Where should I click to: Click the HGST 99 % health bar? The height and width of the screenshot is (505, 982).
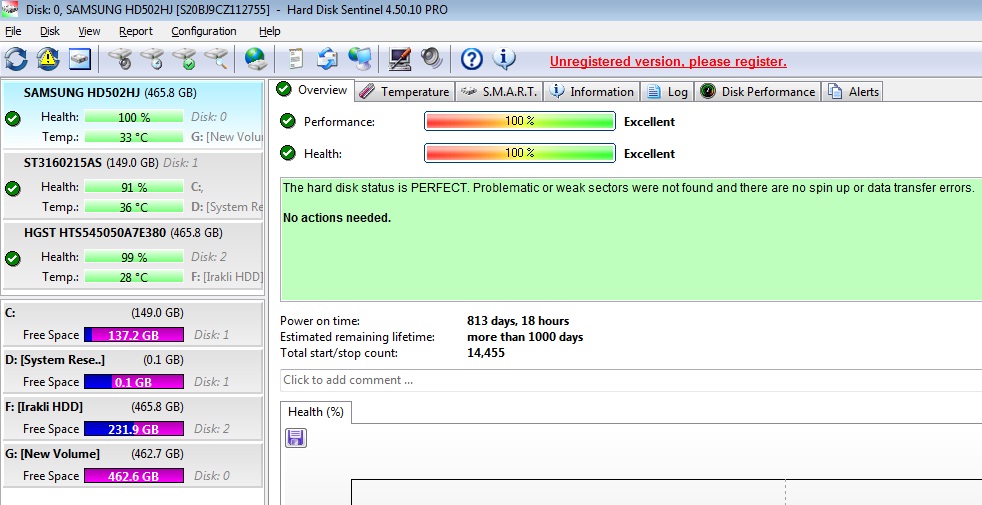(134, 257)
